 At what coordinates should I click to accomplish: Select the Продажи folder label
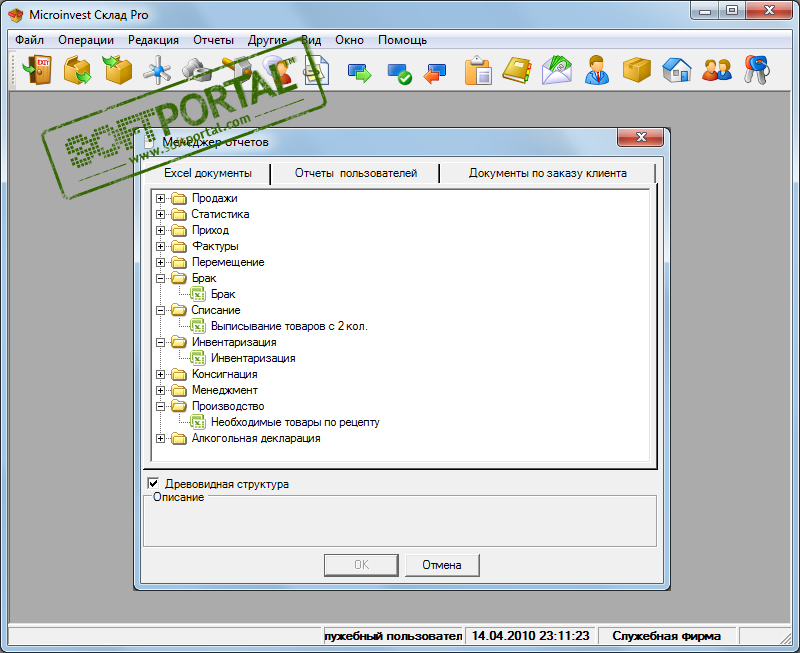[x=214, y=198]
